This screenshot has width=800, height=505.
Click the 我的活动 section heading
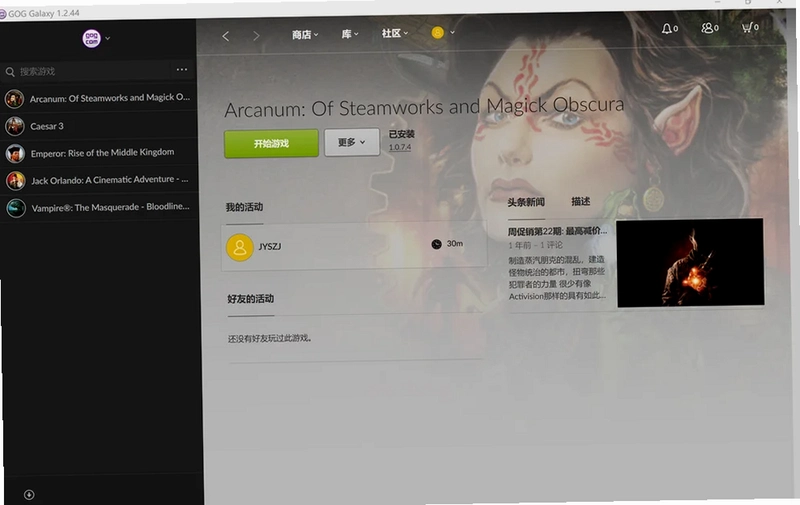click(244, 207)
